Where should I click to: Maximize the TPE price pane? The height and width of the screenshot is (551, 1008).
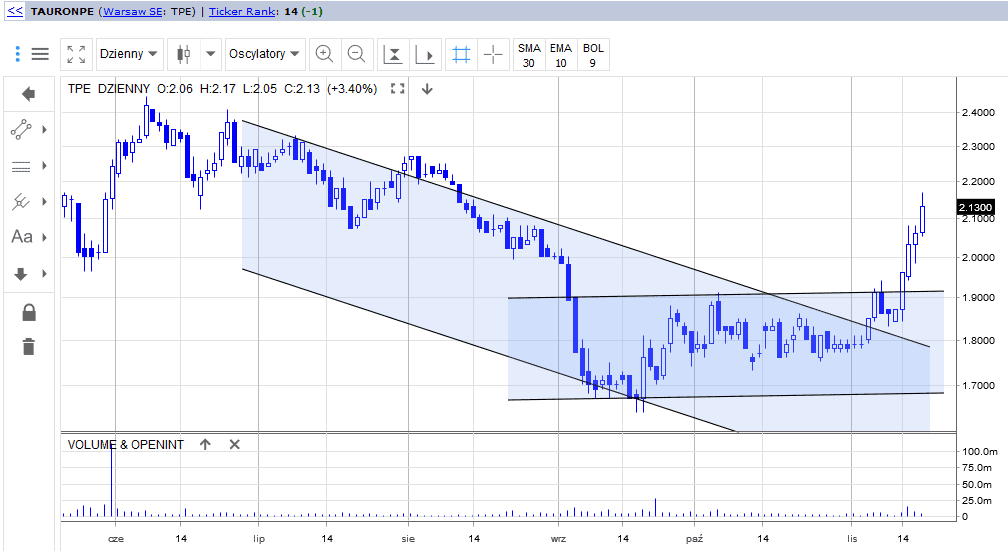398,89
